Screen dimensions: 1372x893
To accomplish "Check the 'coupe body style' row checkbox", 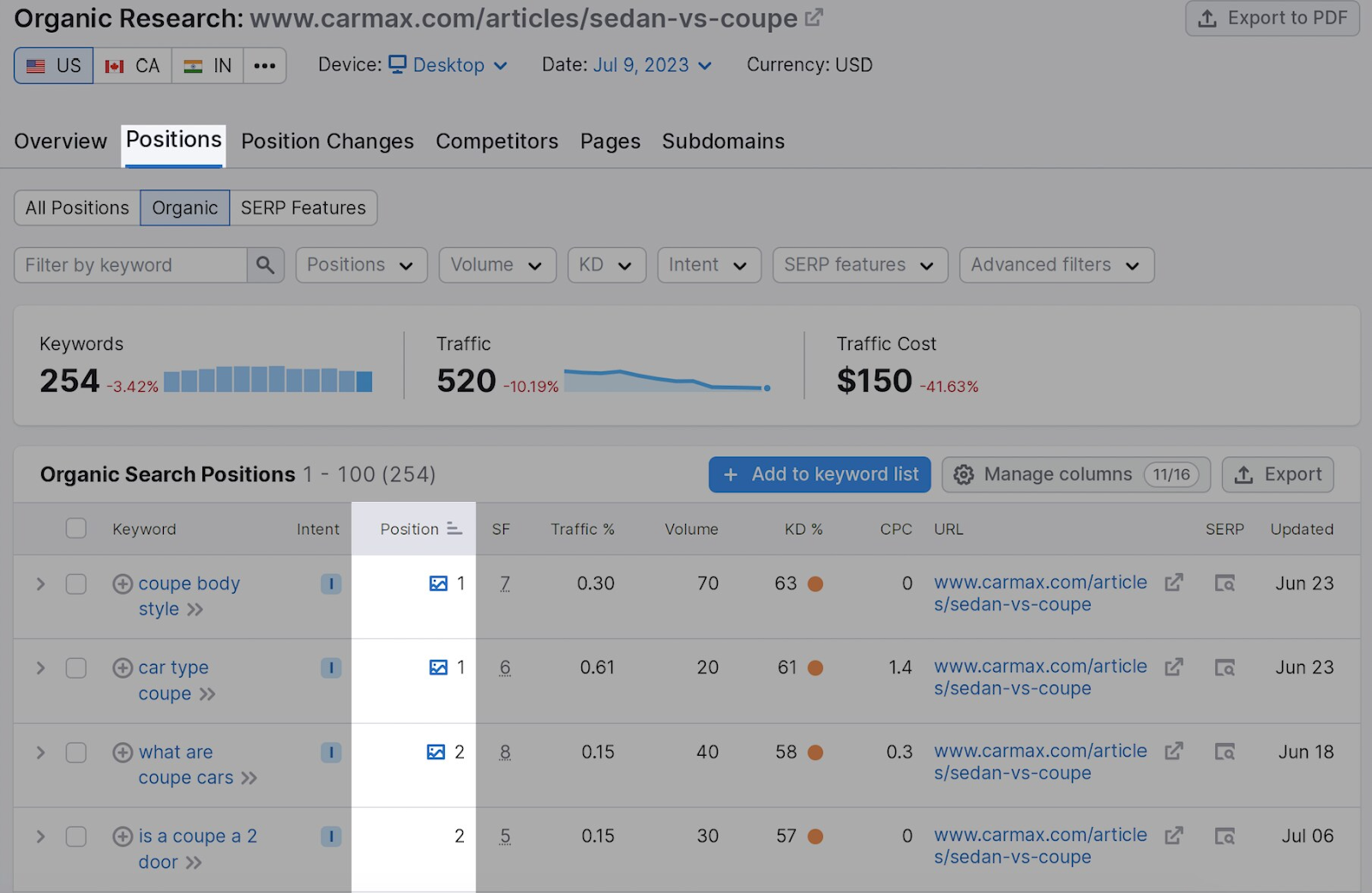I will click(76, 584).
